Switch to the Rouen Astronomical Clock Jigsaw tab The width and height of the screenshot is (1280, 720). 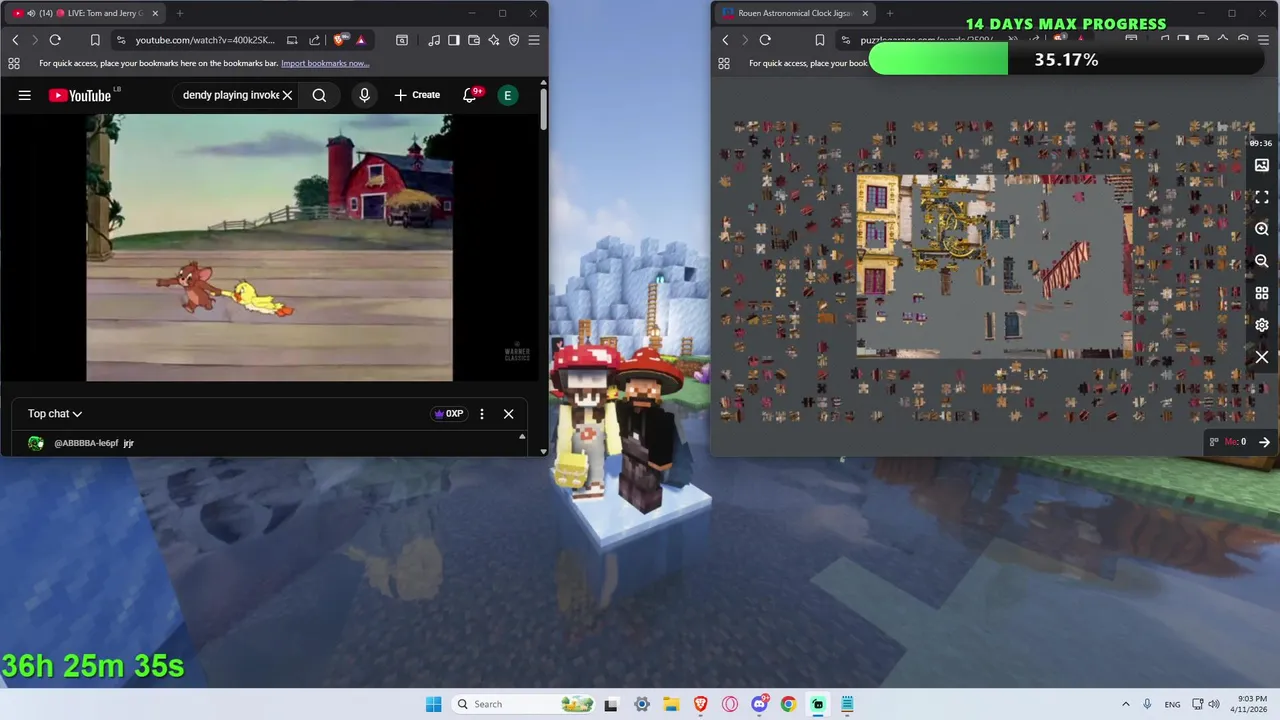click(795, 13)
